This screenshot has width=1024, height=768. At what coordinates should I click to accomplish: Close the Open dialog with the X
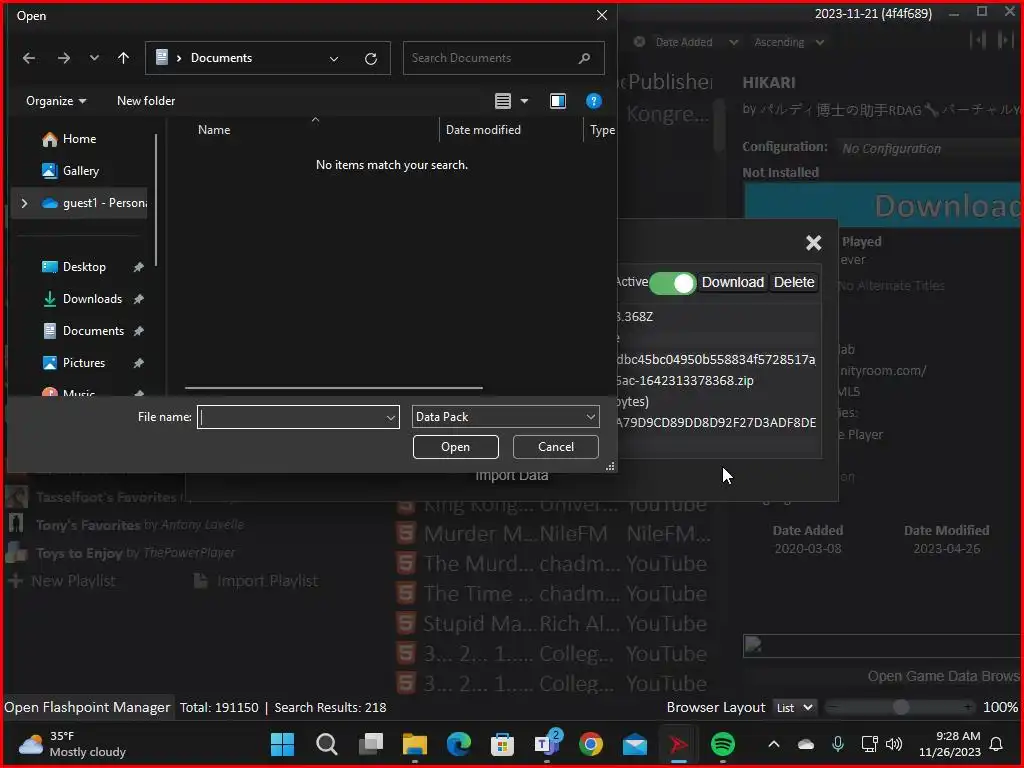[601, 15]
